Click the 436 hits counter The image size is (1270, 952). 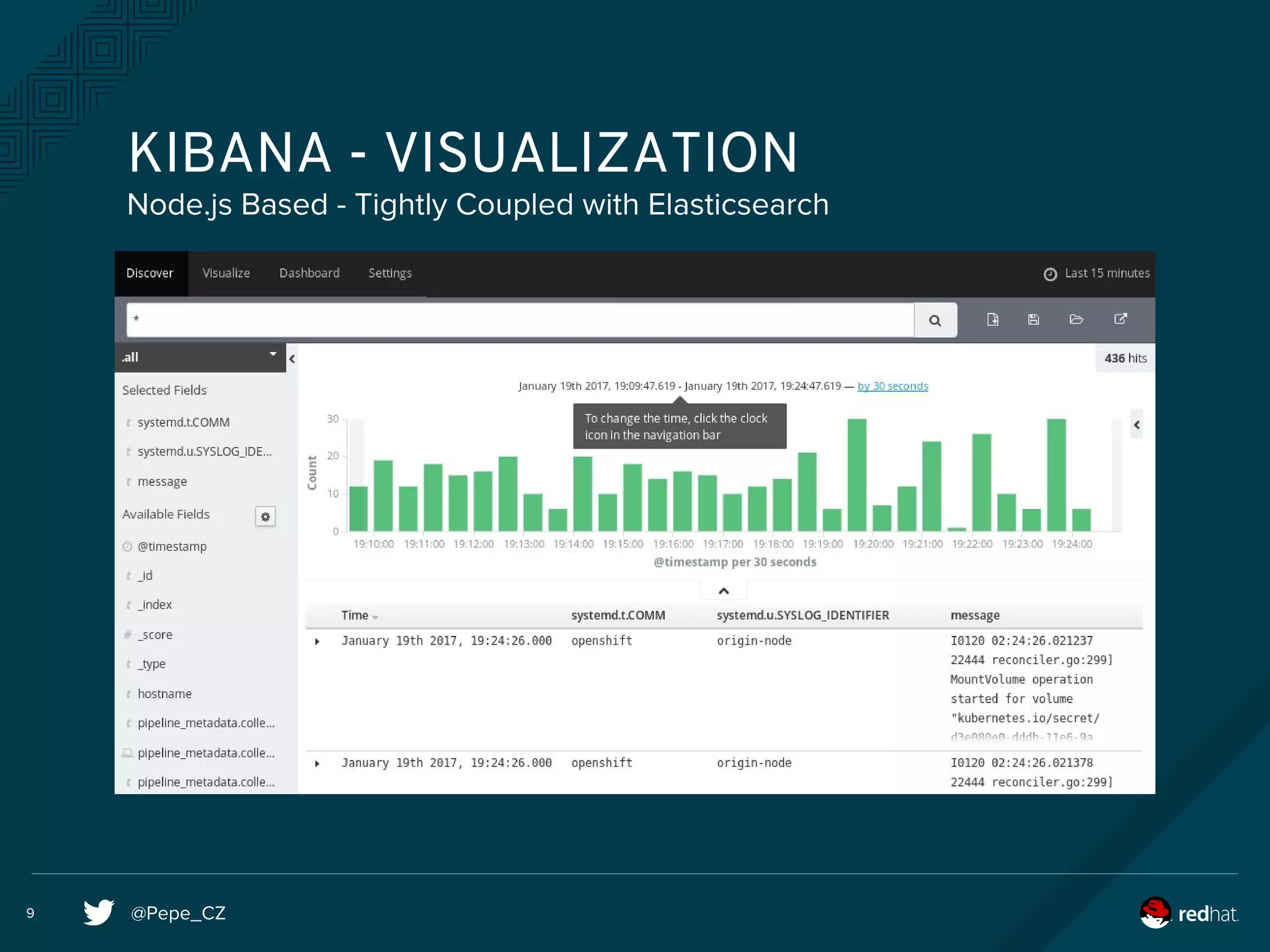[x=1126, y=358]
